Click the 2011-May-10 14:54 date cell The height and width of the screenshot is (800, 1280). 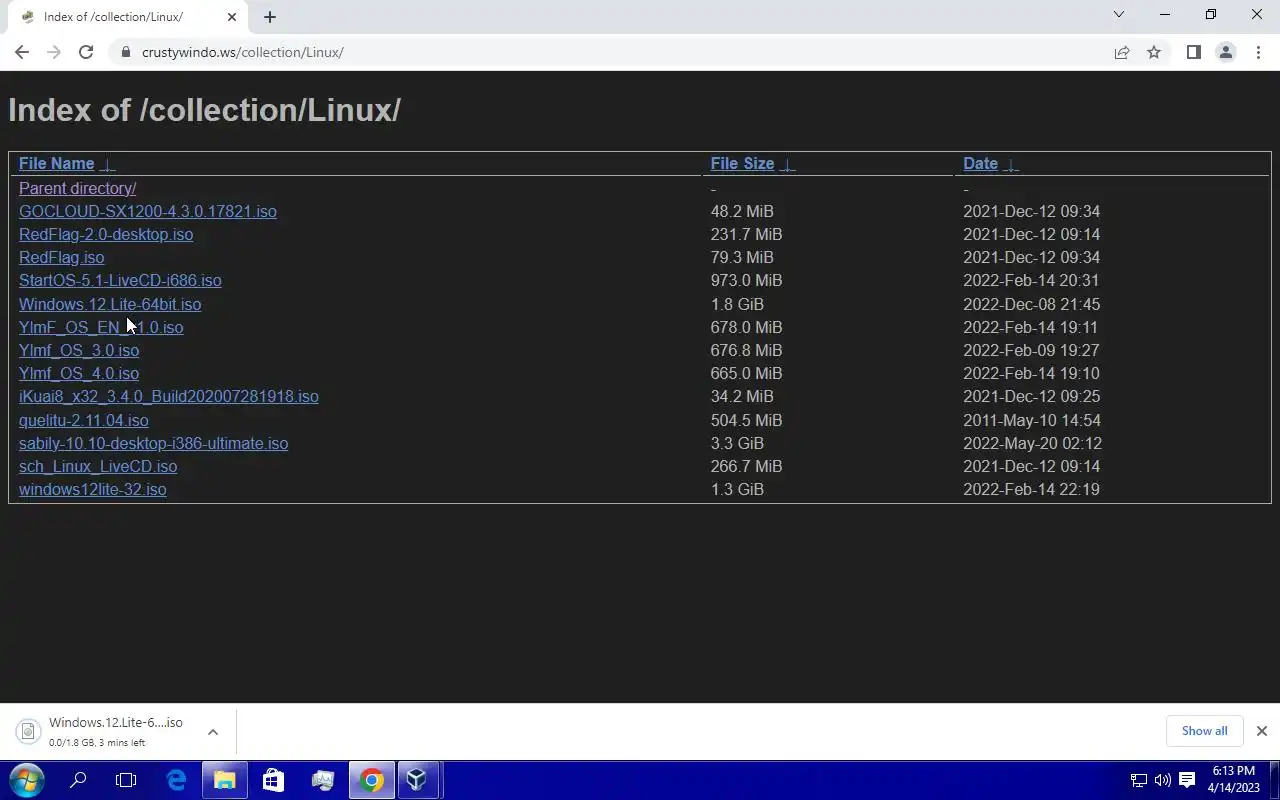coord(1031,421)
